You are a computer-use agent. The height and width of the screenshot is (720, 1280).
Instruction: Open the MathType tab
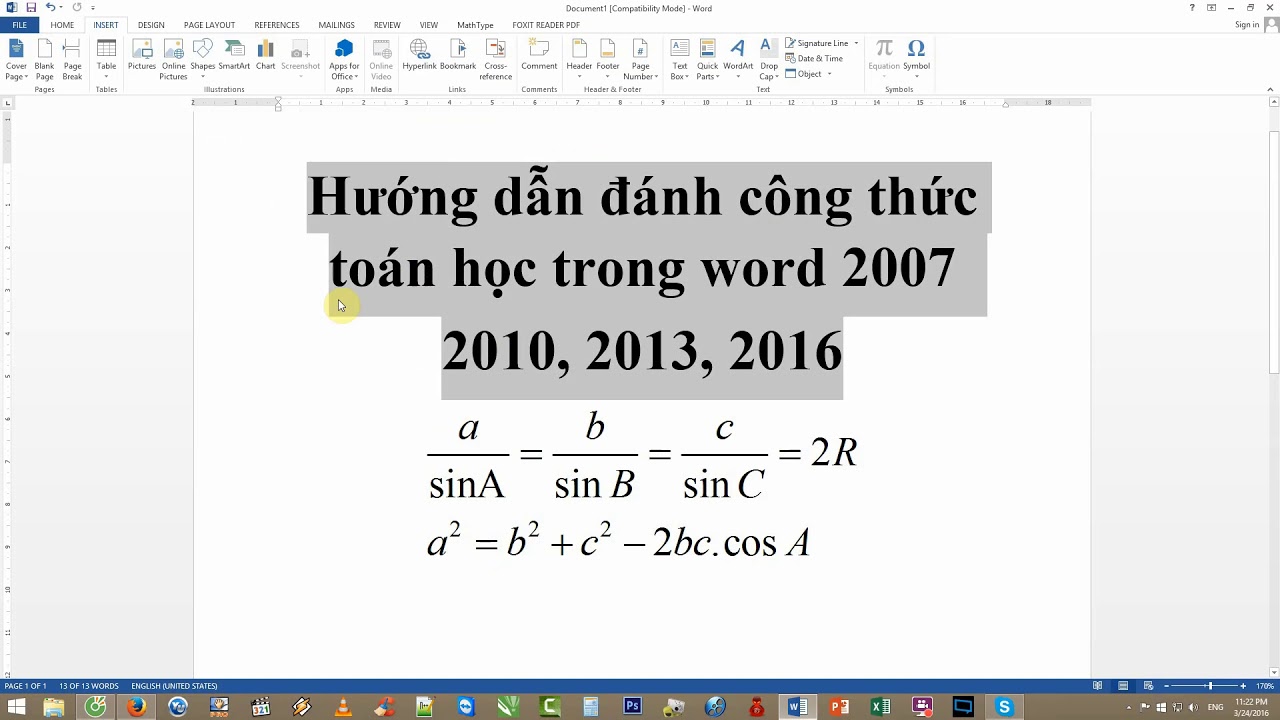(x=475, y=25)
